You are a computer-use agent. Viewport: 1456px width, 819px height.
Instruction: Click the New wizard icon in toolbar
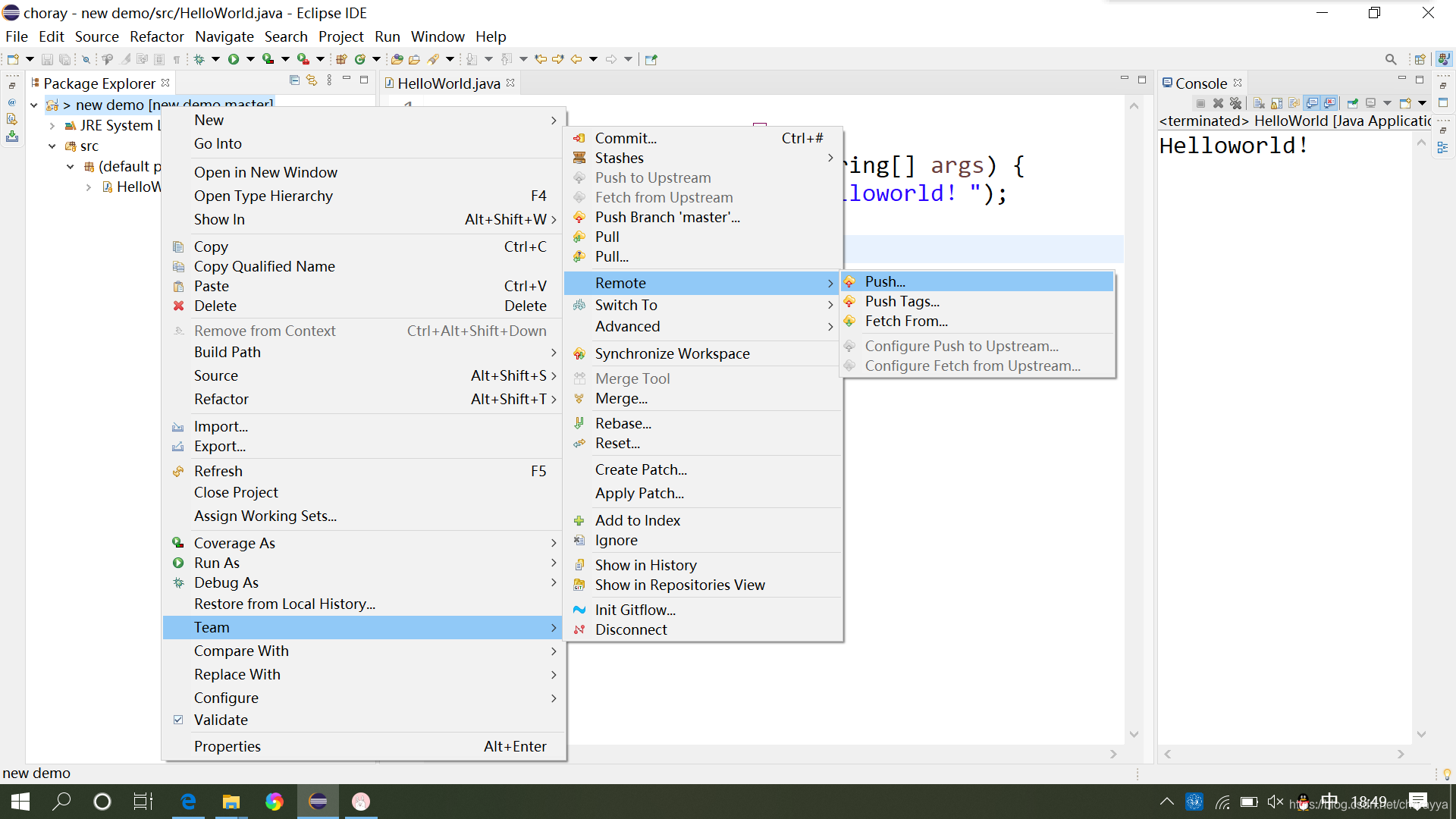click(13, 59)
